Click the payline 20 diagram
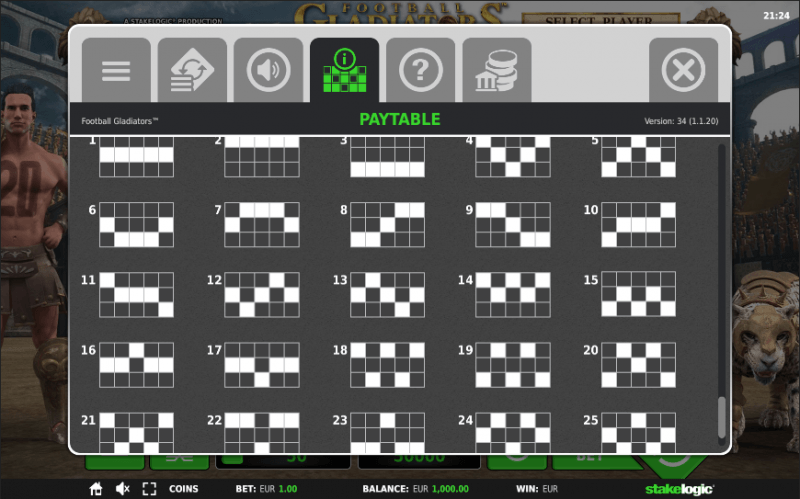 [638, 365]
